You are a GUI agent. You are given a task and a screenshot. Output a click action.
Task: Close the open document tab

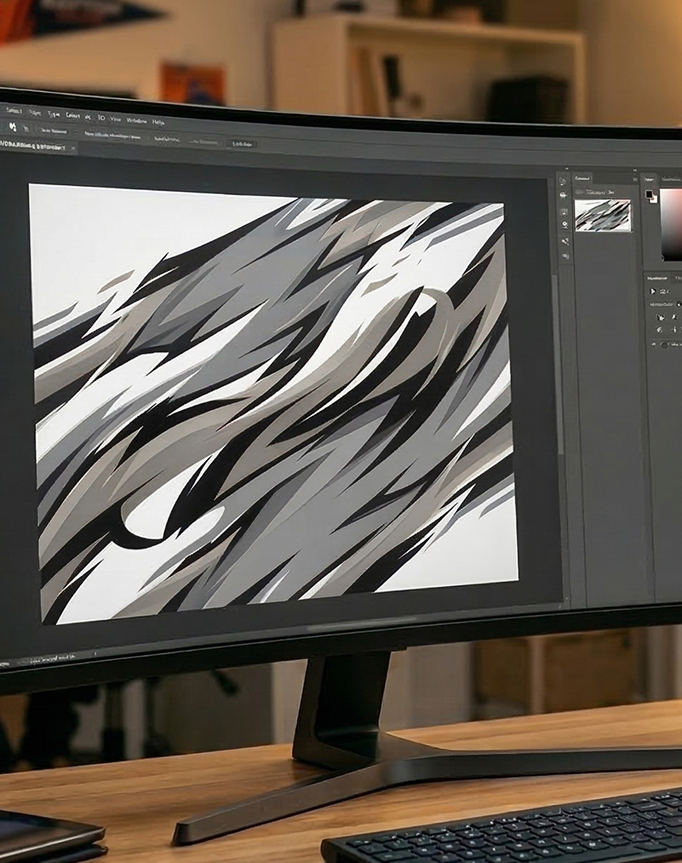(72, 148)
